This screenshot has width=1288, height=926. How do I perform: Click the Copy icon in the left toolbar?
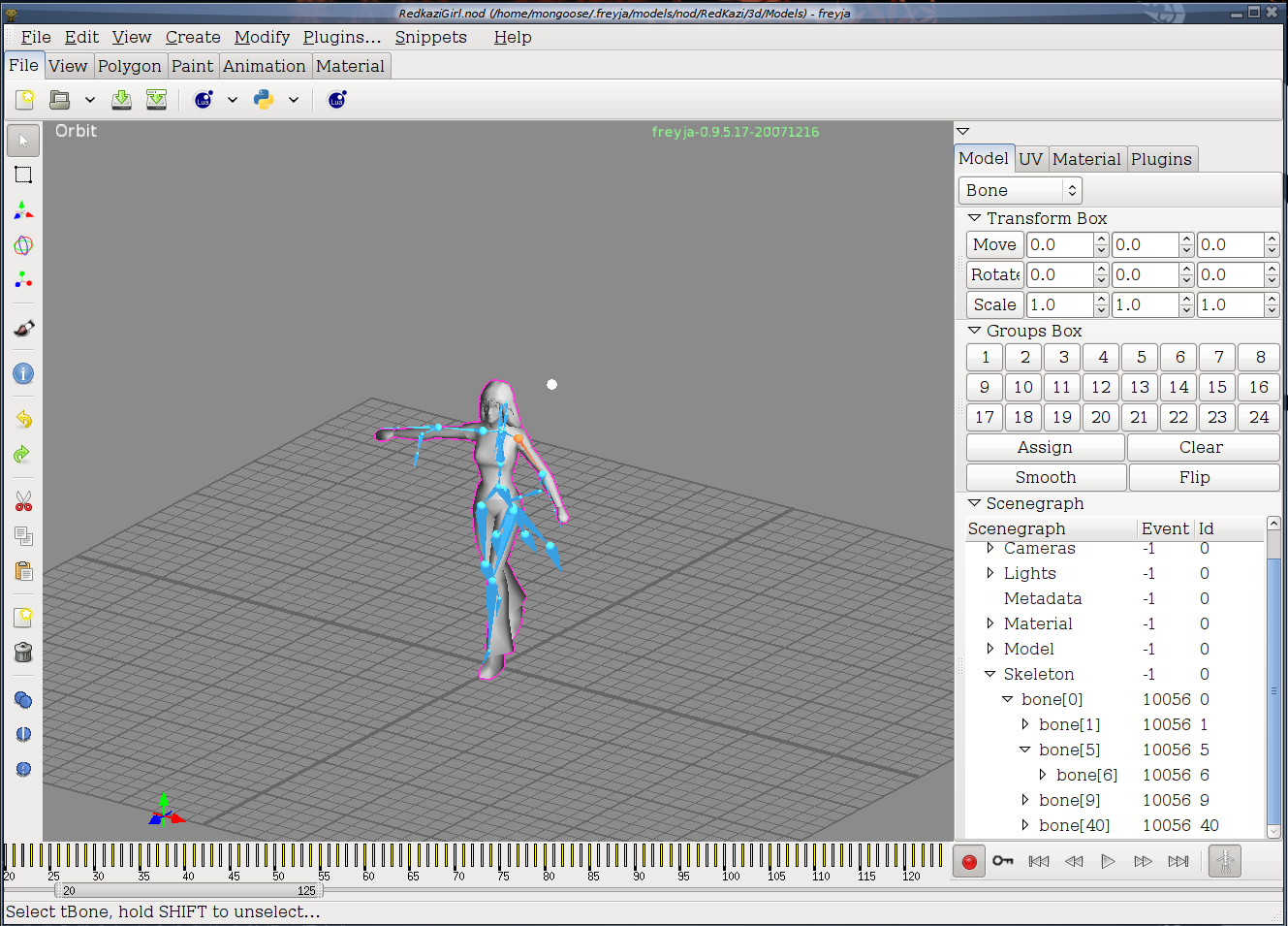(x=23, y=536)
